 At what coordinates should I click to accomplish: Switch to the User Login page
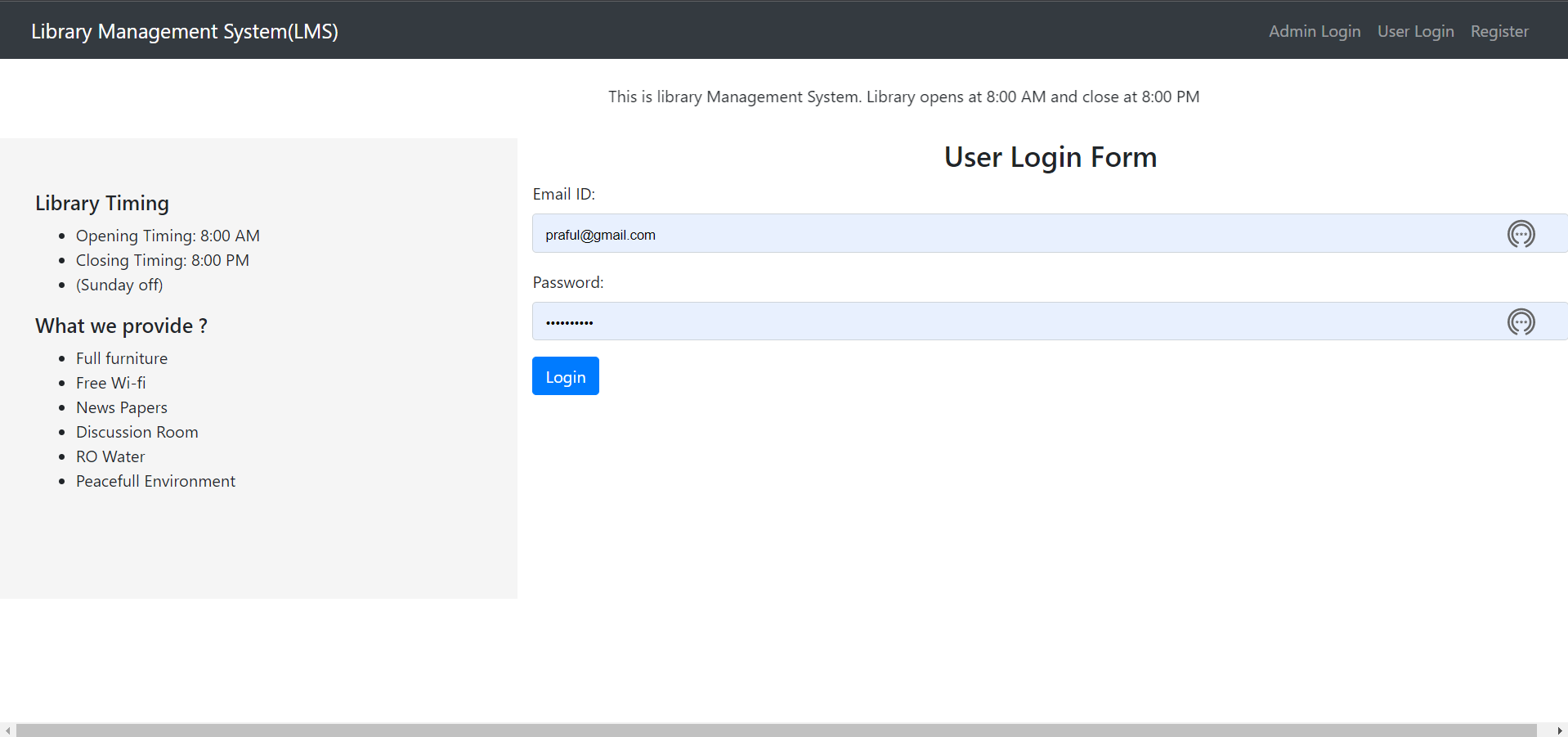coord(1415,31)
